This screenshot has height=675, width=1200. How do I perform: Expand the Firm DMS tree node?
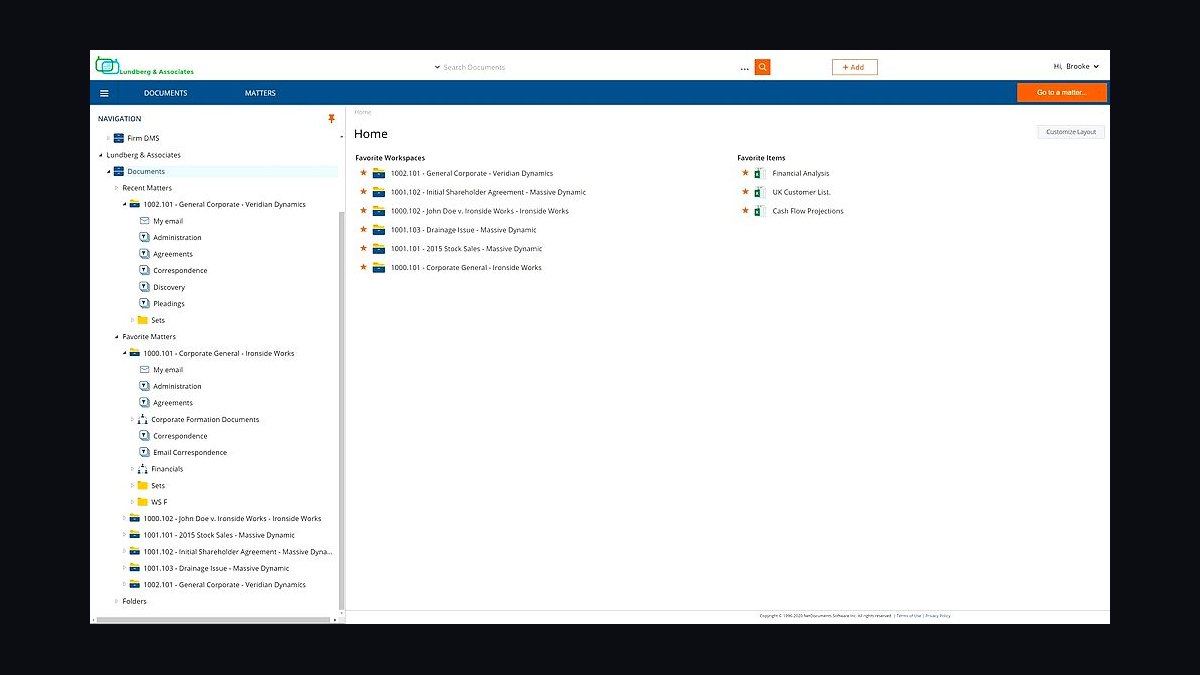(108, 138)
